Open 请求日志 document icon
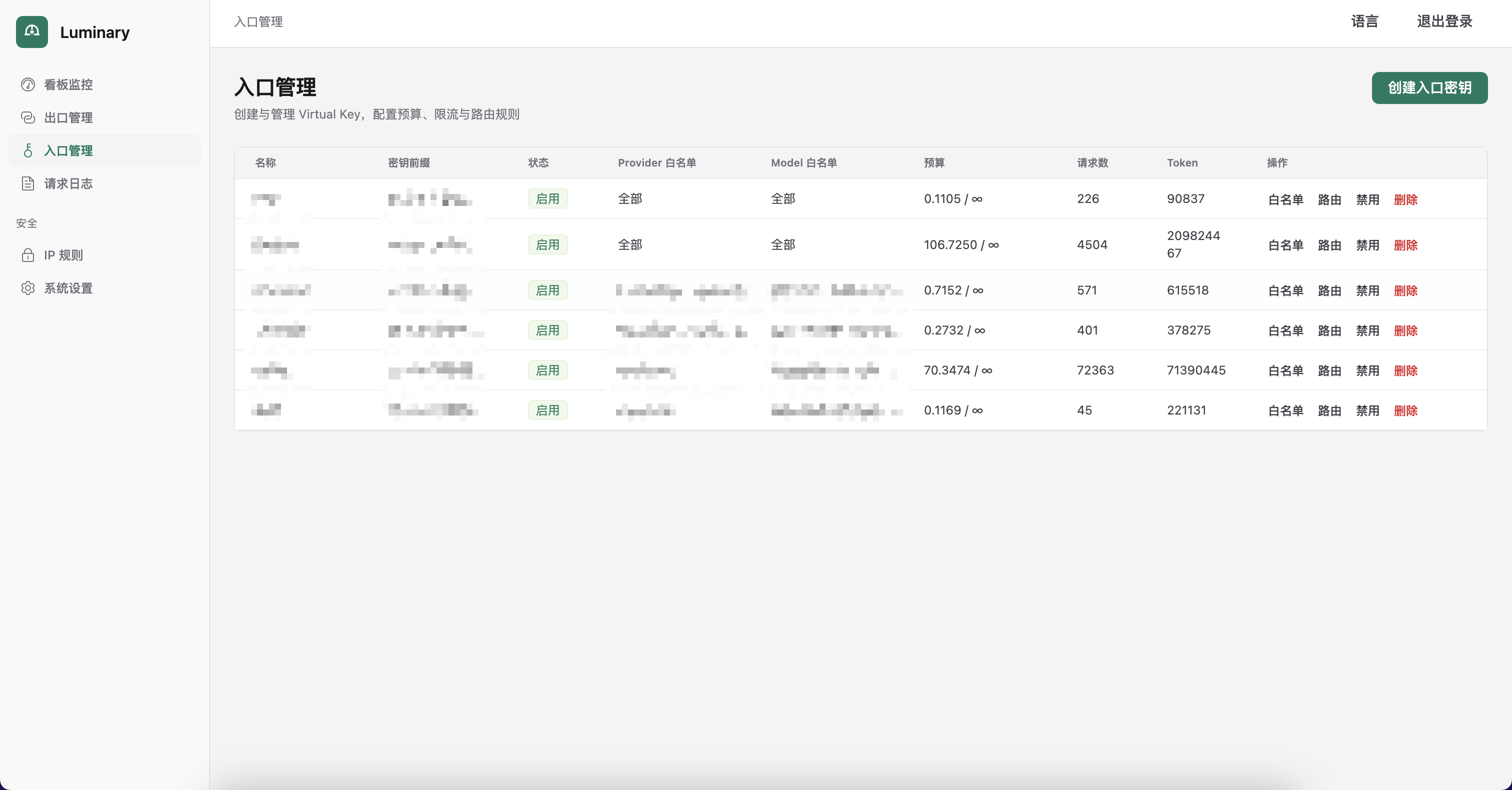This screenshot has height=790, width=1512. (x=28, y=183)
